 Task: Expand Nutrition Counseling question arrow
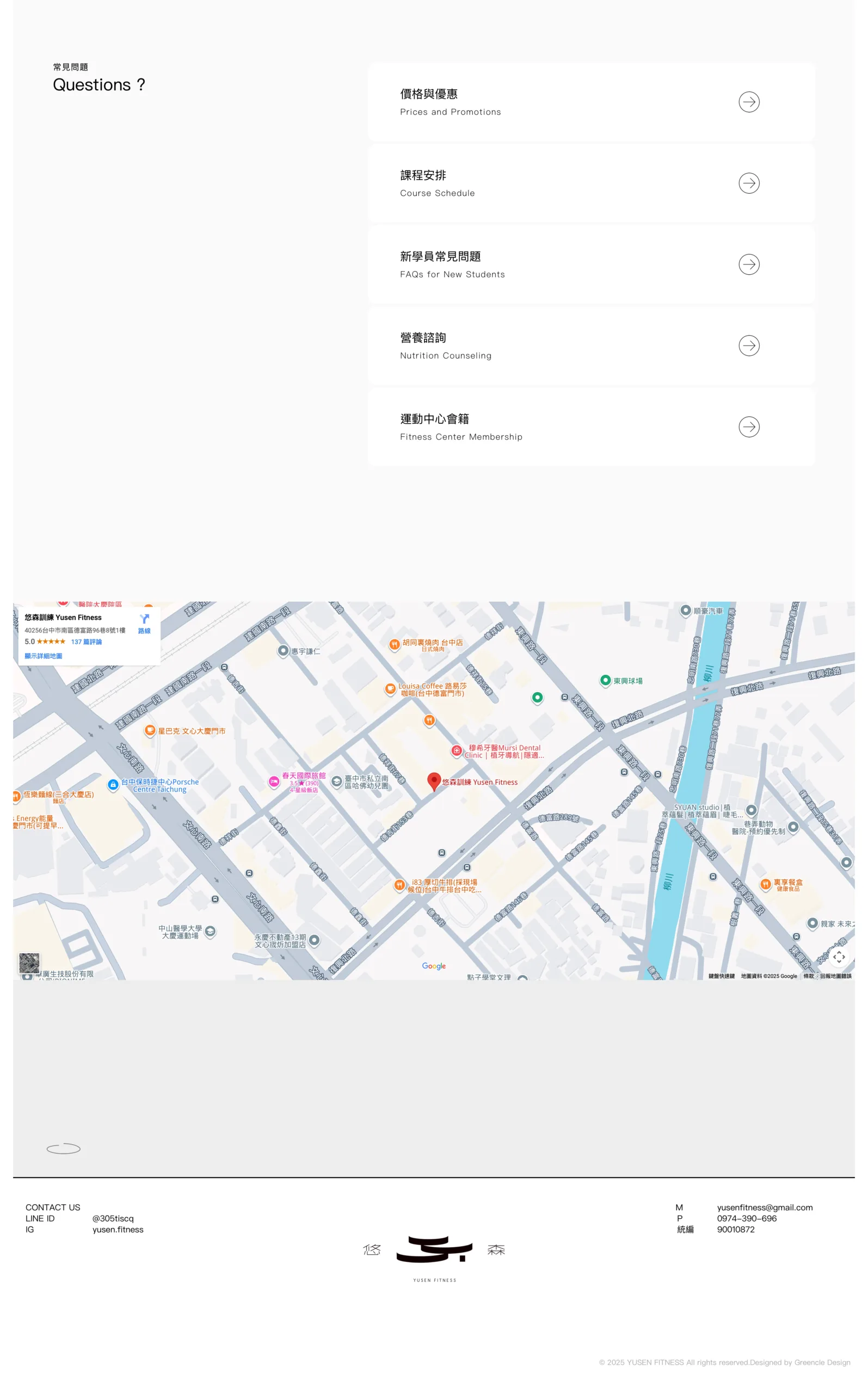[x=749, y=346]
